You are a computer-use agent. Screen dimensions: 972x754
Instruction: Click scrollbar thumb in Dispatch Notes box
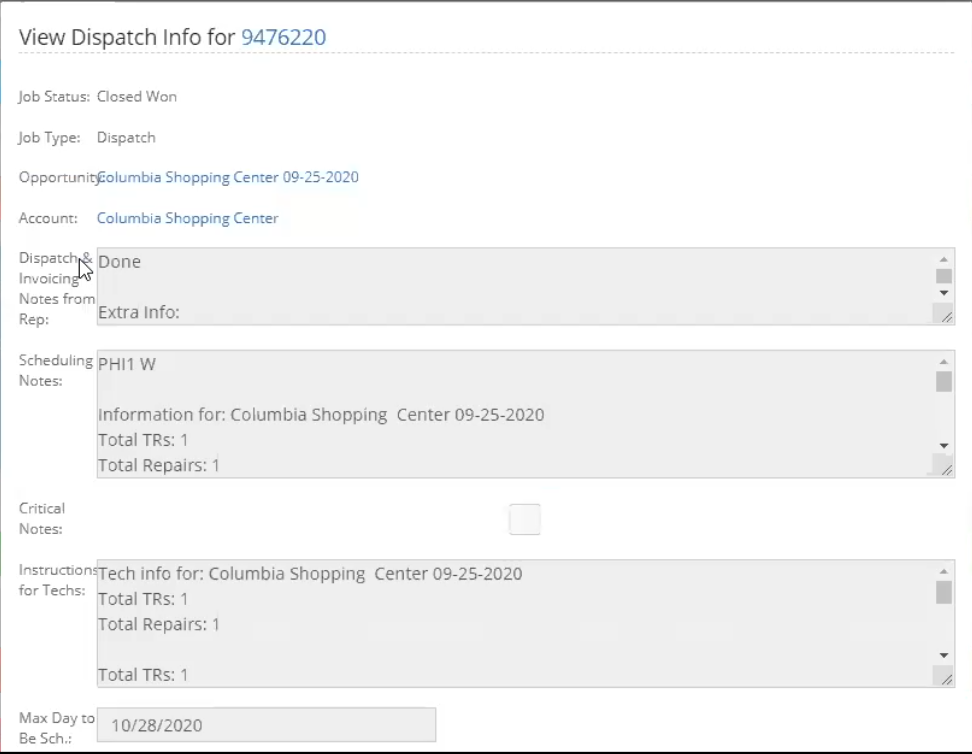pyautogui.click(x=943, y=276)
